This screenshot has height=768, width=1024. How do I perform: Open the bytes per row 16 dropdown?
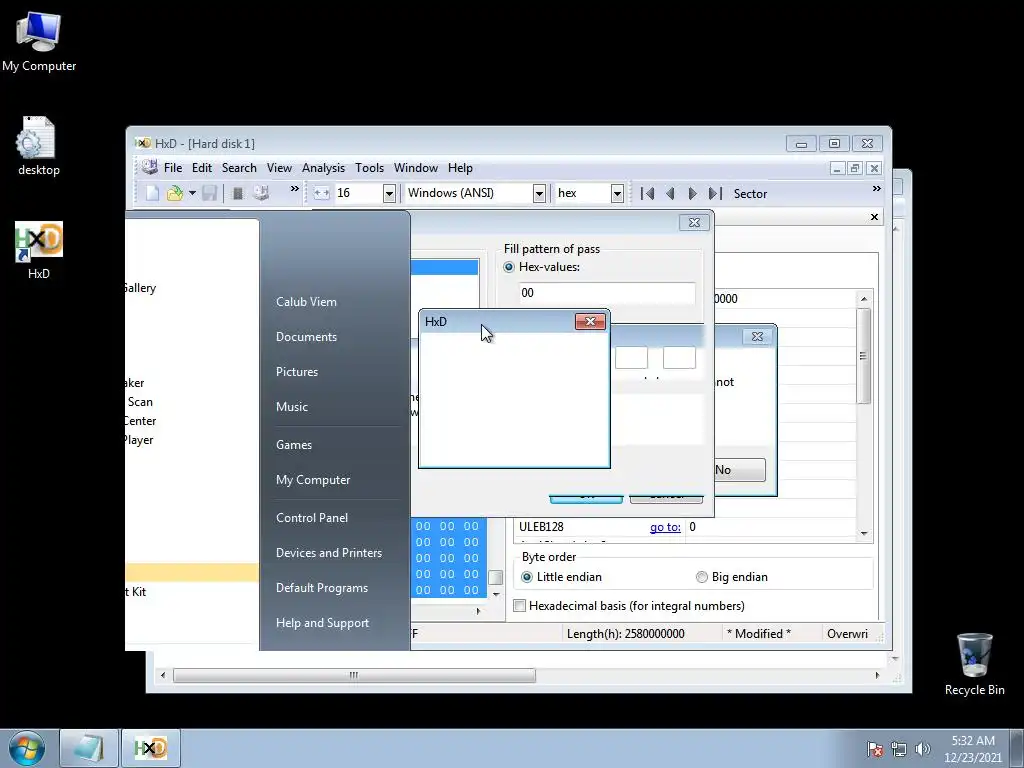[389, 193]
